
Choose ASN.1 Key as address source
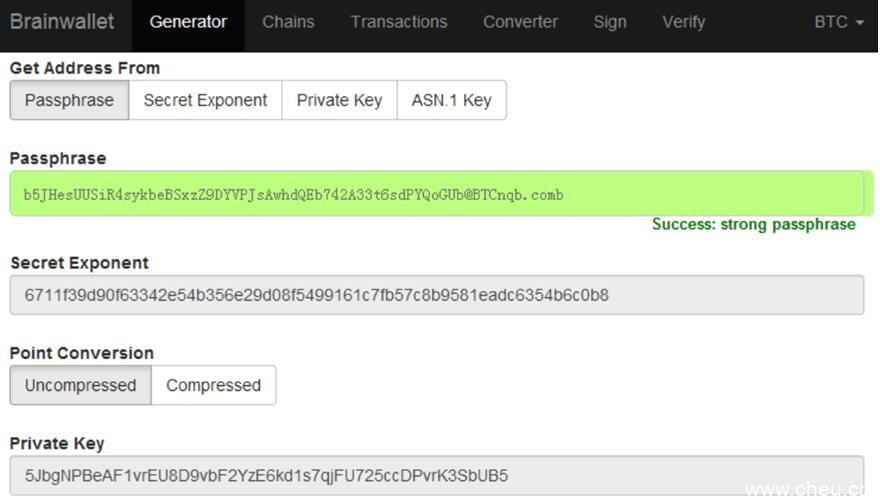point(451,100)
